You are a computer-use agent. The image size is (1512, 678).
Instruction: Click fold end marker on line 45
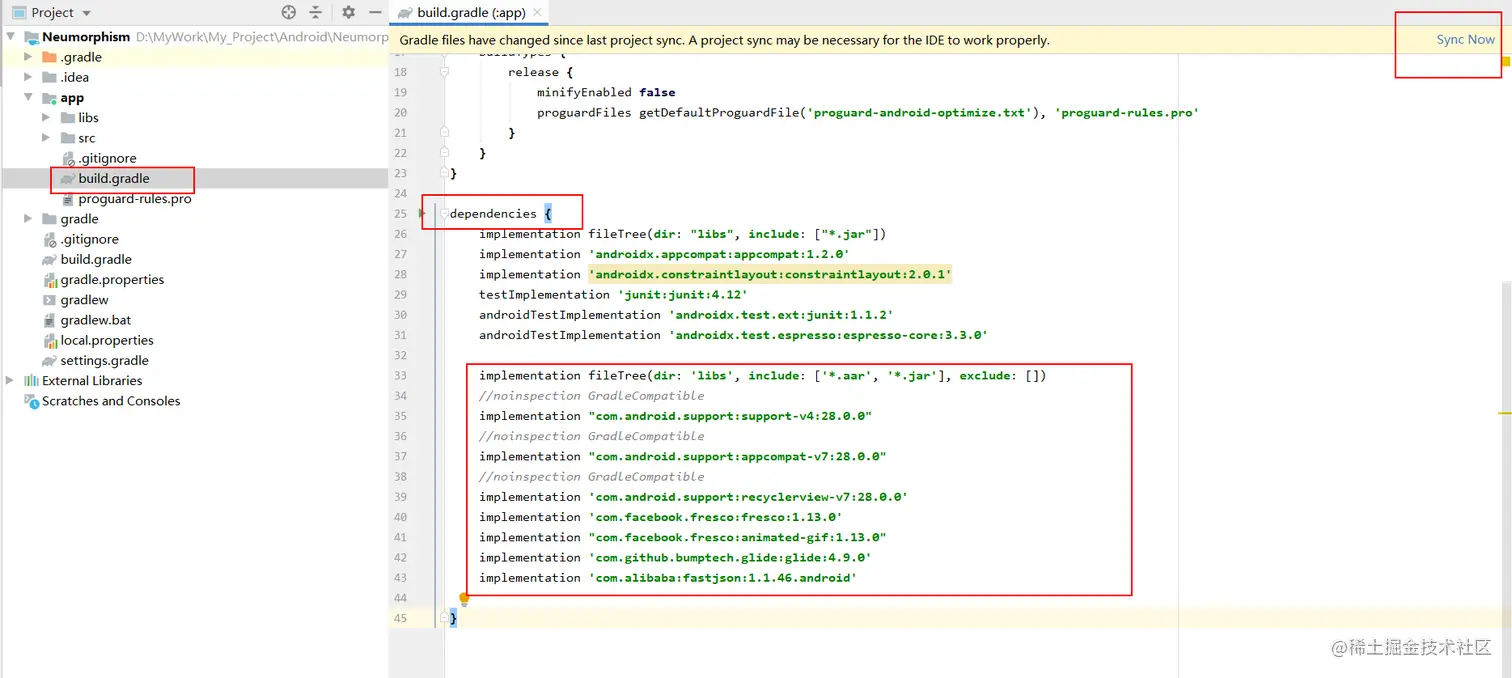click(x=444, y=619)
